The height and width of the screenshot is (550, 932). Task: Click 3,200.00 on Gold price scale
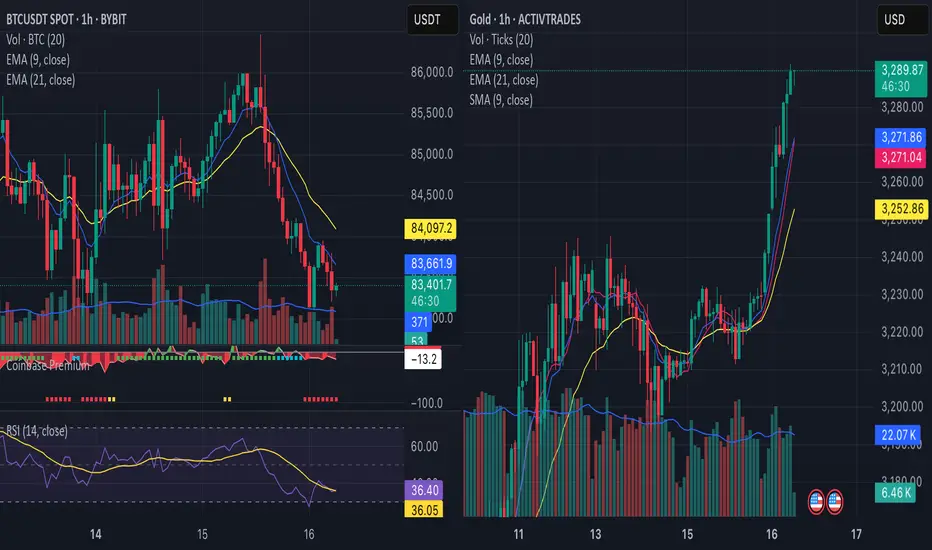coord(902,407)
